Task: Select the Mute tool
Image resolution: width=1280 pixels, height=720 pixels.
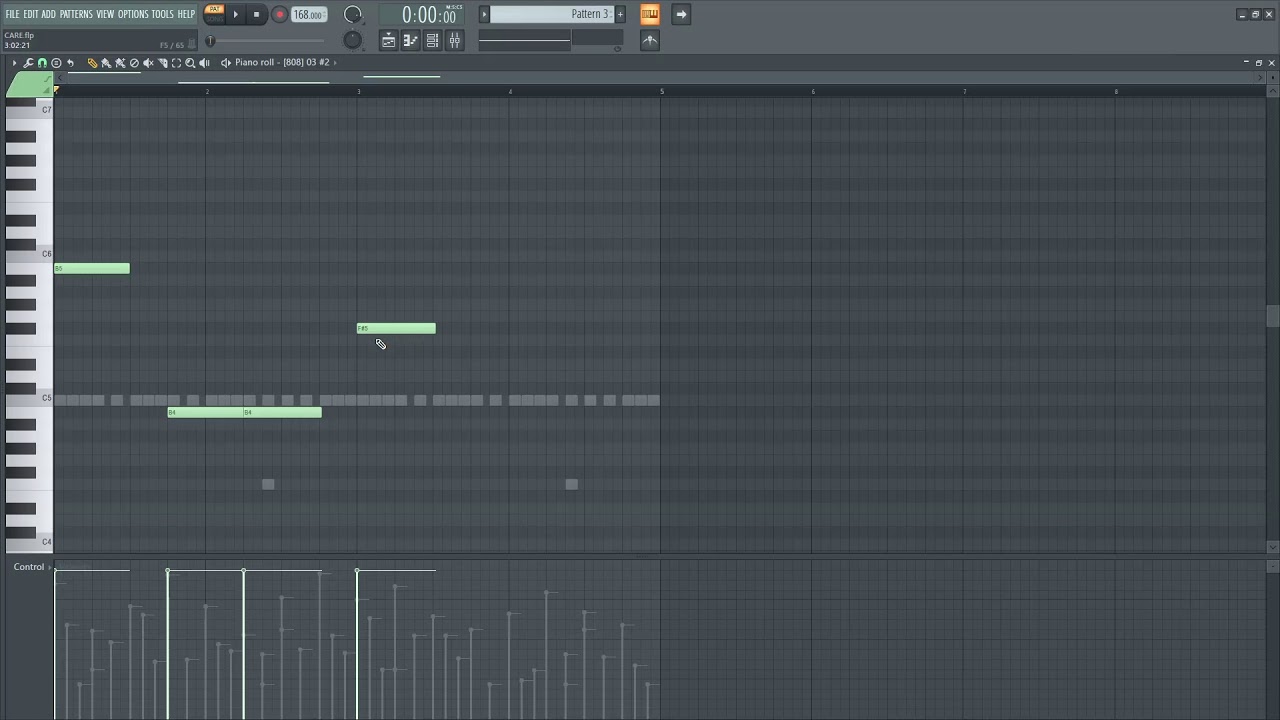Action: tap(148, 63)
